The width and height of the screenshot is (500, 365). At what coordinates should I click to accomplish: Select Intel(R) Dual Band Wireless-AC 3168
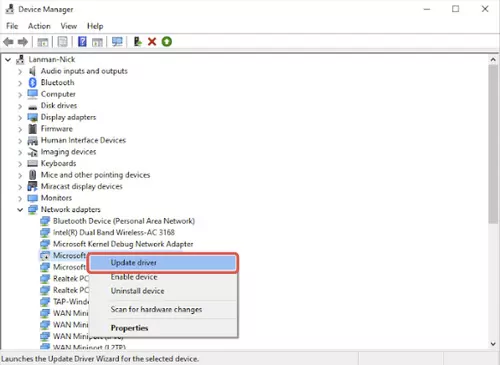(114, 232)
